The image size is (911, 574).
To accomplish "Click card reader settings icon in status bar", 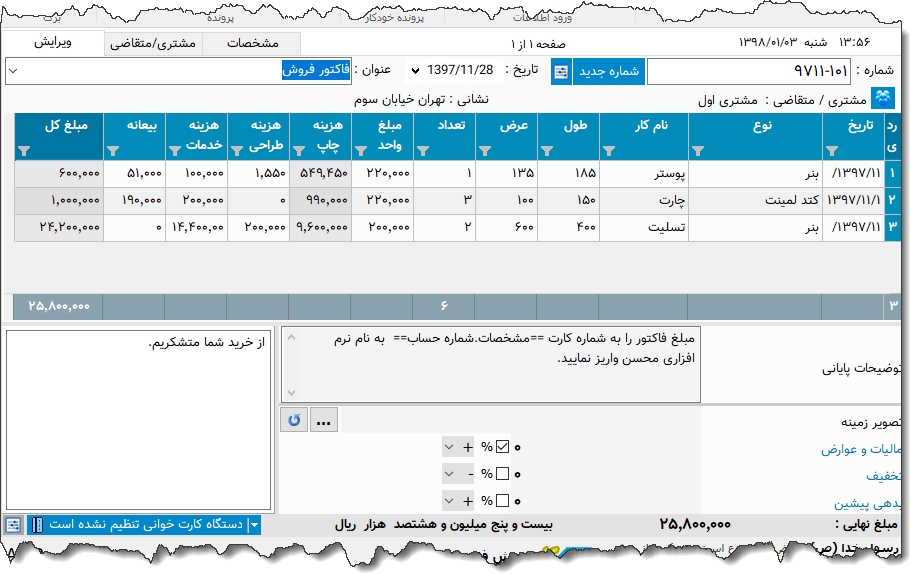I will [13, 525].
